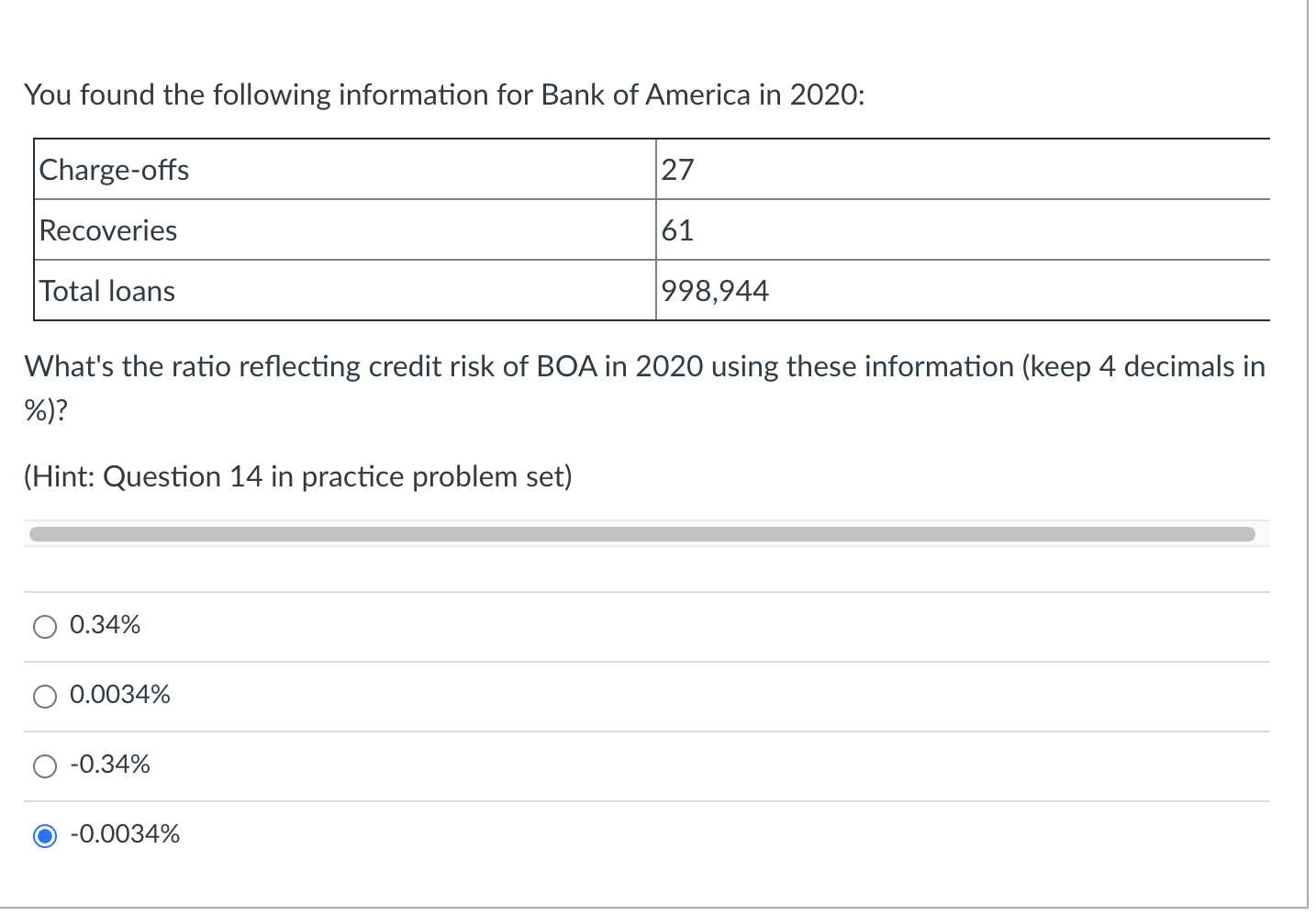Click the -0.34% answer label text

pos(110,764)
